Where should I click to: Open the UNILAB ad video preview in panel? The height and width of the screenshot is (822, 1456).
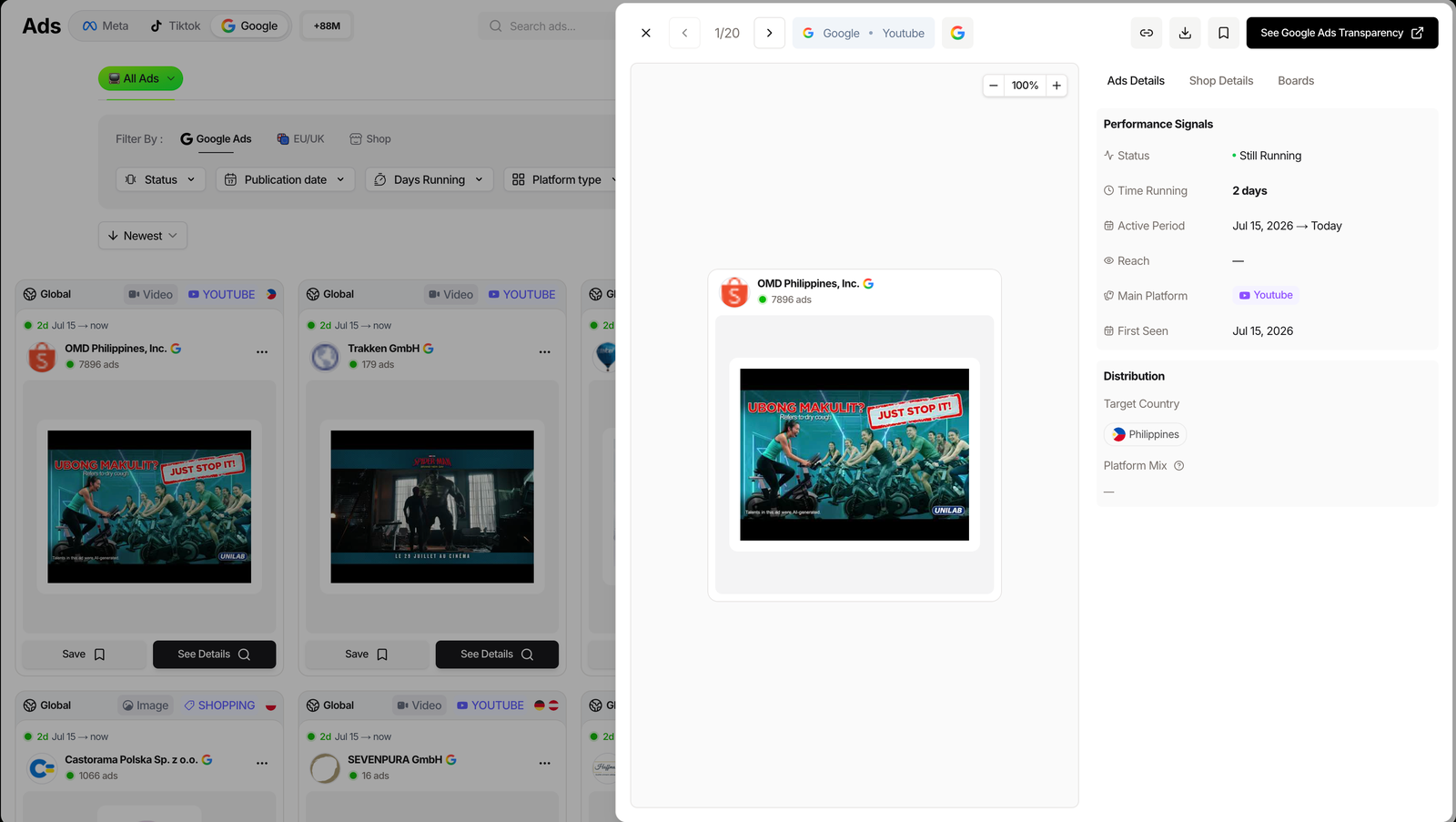(x=854, y=454)
